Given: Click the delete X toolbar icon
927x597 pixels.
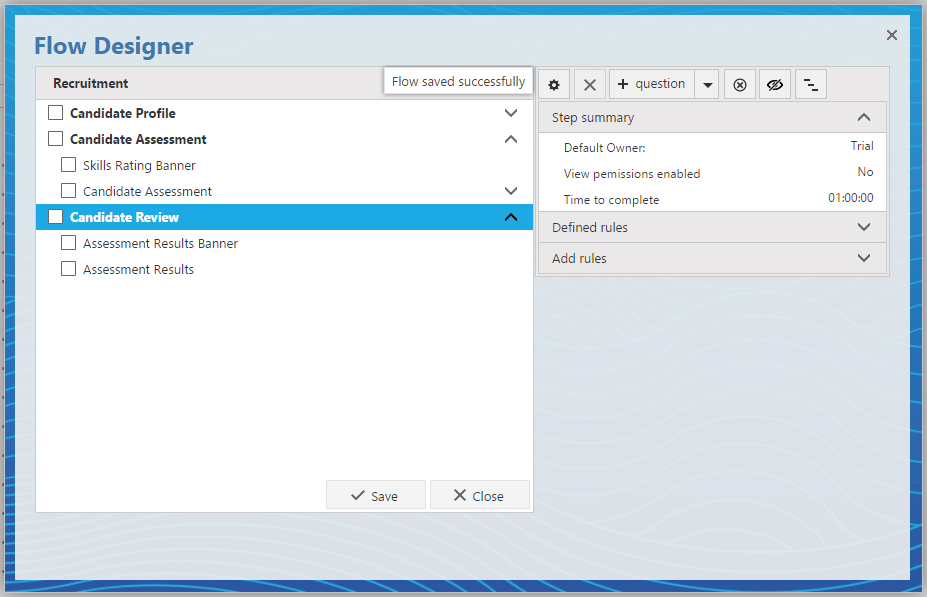Looking at the screenshot, I should [x=589, y=85].
